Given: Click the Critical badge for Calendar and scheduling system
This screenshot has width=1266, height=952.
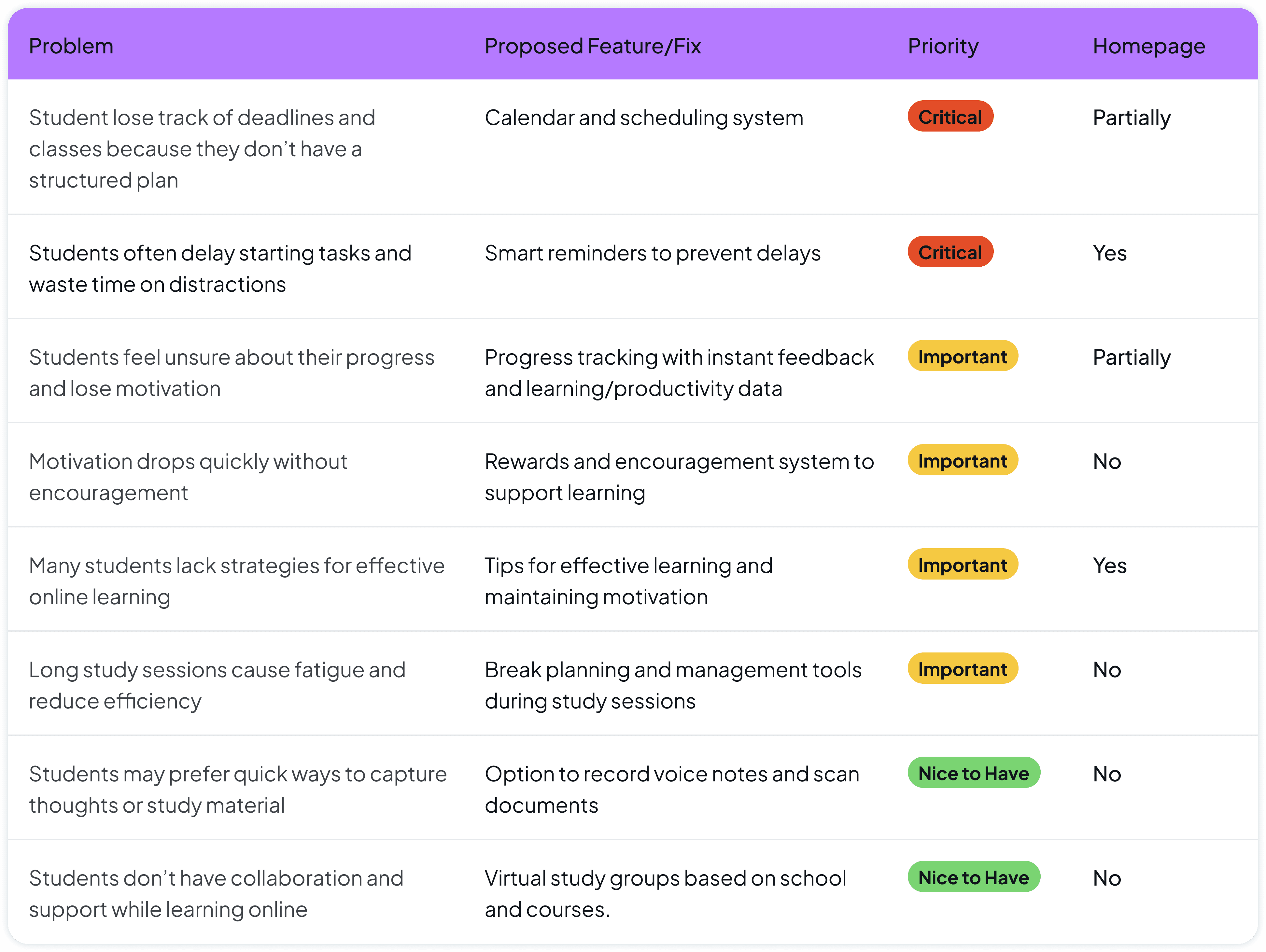Looking at the screenshot, I should (x=950, y=117).
